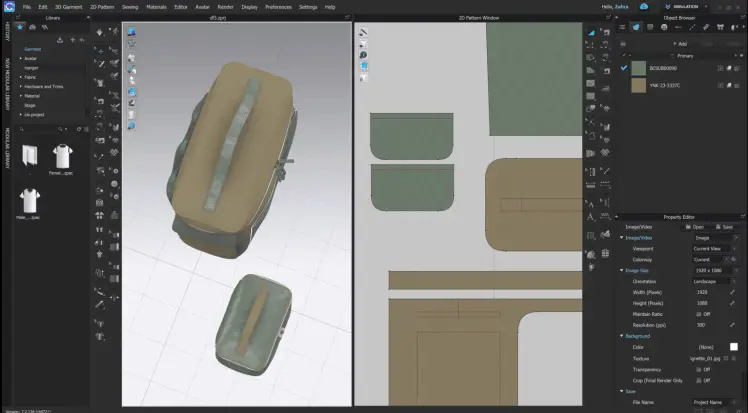Click the download icon in the Library panel
This screenshot has height=413, width=748.
tap(60, 40)
